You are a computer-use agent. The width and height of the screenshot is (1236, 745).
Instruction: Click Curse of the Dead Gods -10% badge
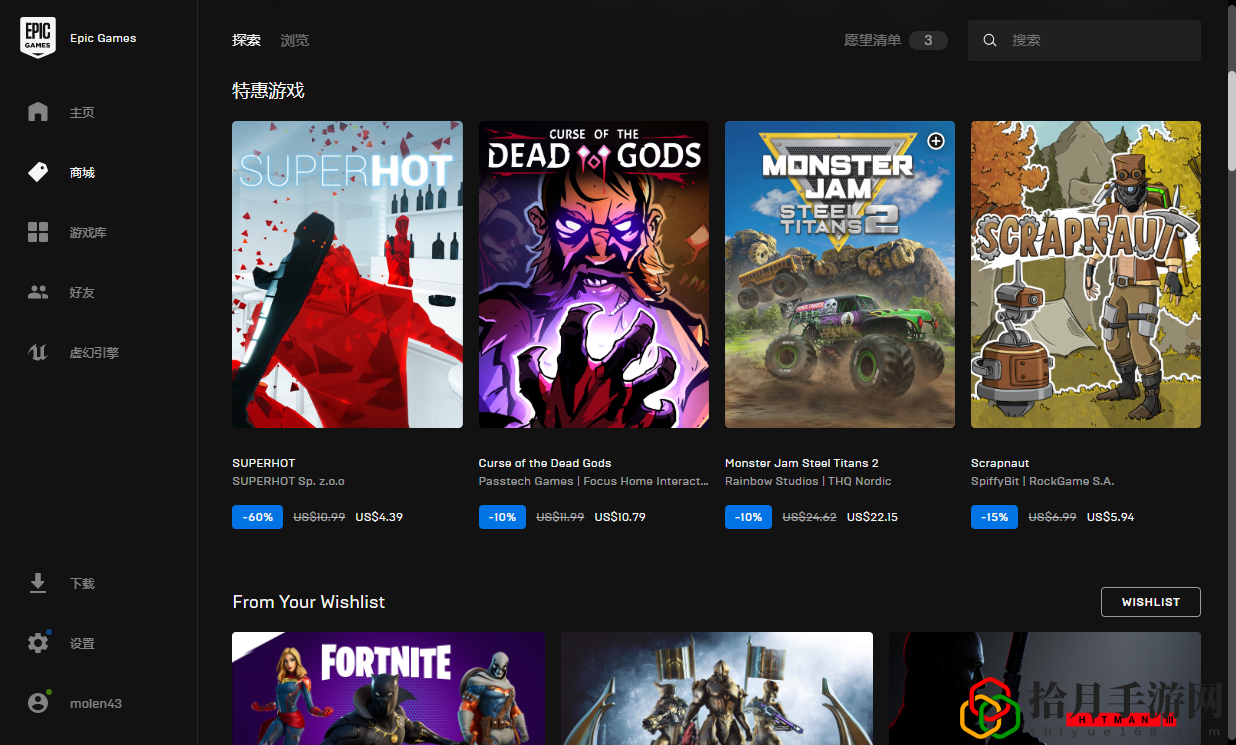click(502, 517)
